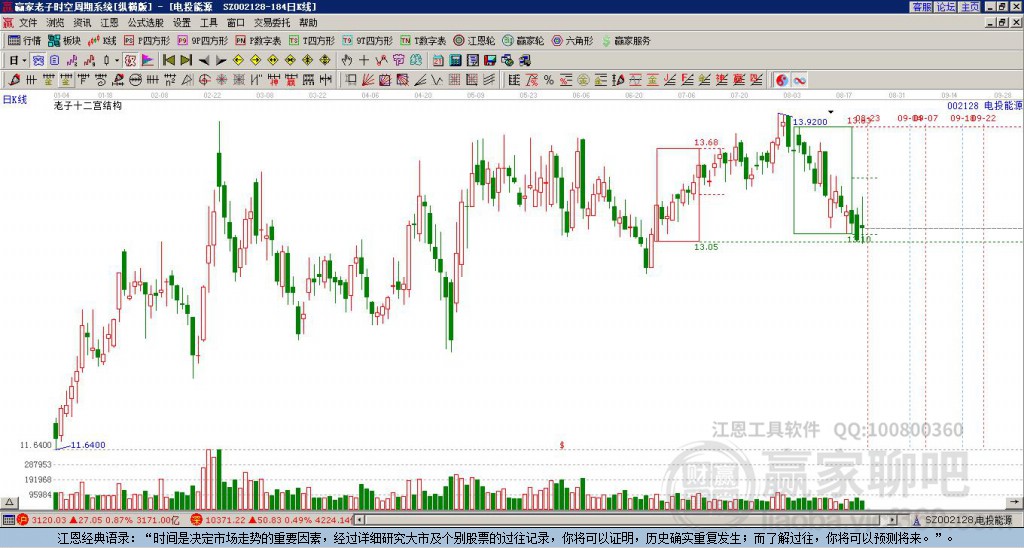
Task: Open the 窗口 menu
Action: tap(236, 23)
